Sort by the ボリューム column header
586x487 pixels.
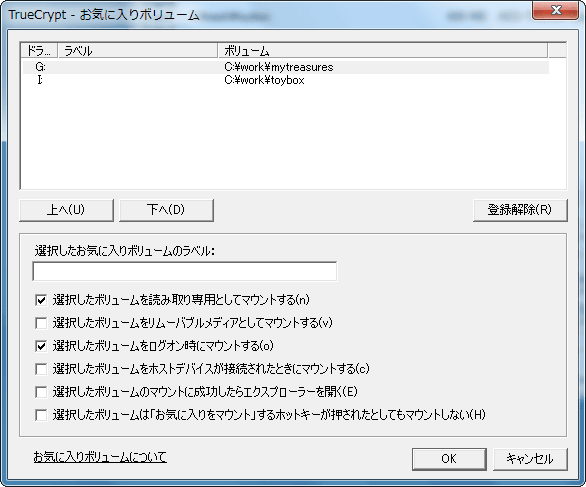coord(383,50)
